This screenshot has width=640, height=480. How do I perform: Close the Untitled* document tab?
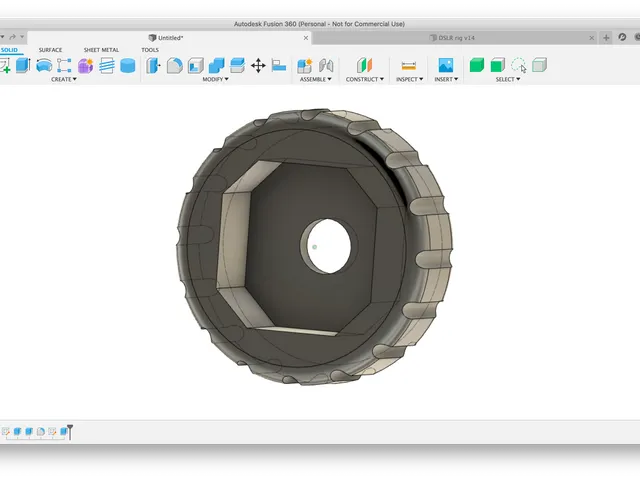306,38
